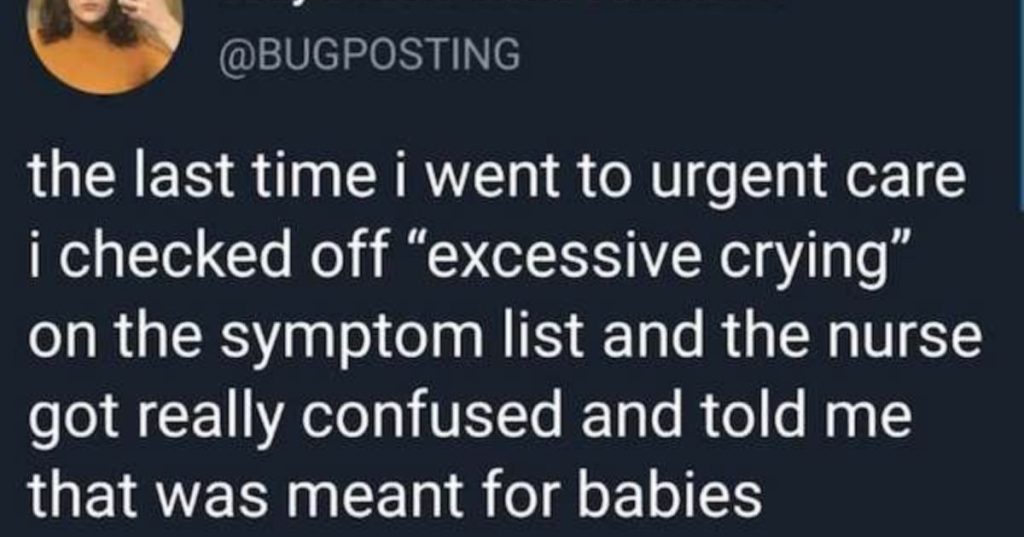Click the tweet line starting "the last time"

click(496, 180)
